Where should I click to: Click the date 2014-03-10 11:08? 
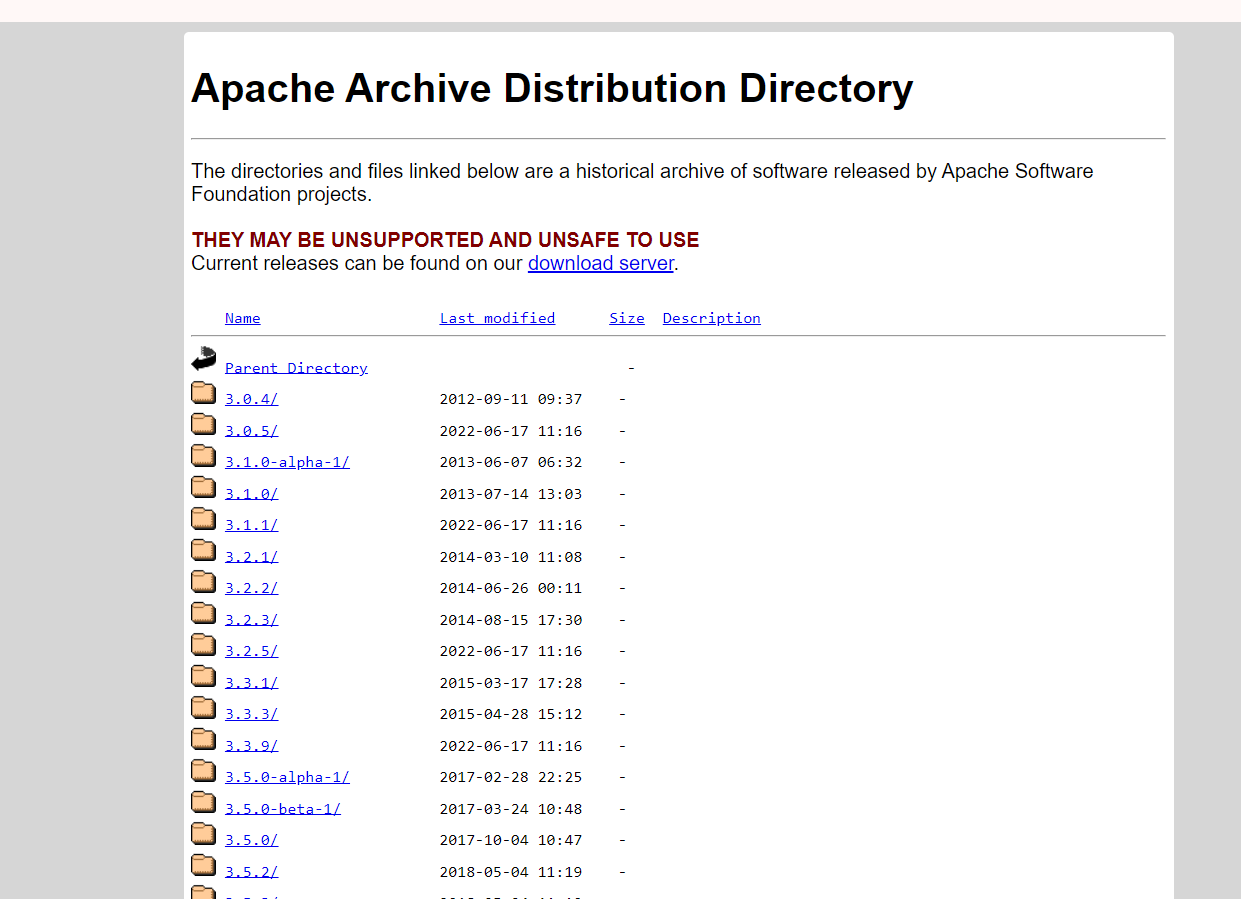(511, 557)
